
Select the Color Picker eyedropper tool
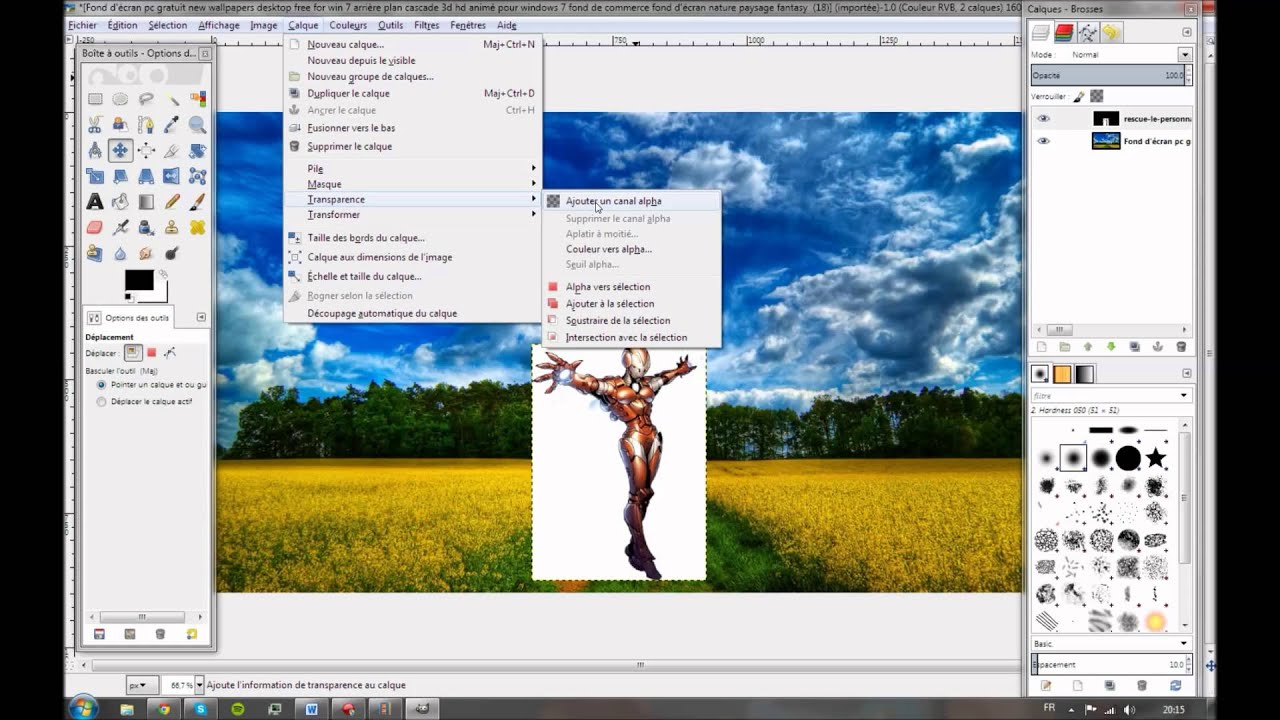pos(172,125)
